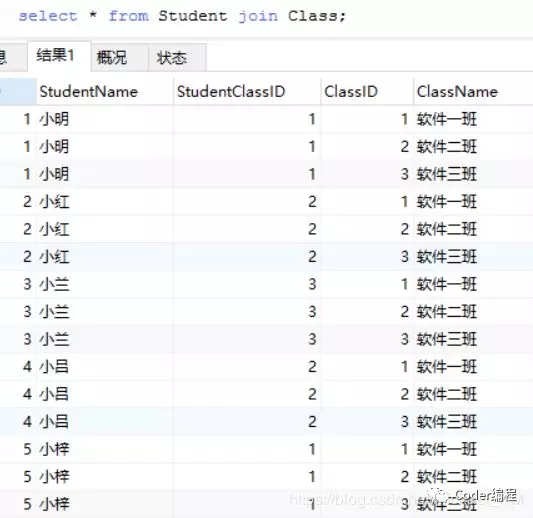Click 软件一班 in the 小吕 row
Image resolution: width=533 pixels, height=518 pixels.
click(447, 367)
